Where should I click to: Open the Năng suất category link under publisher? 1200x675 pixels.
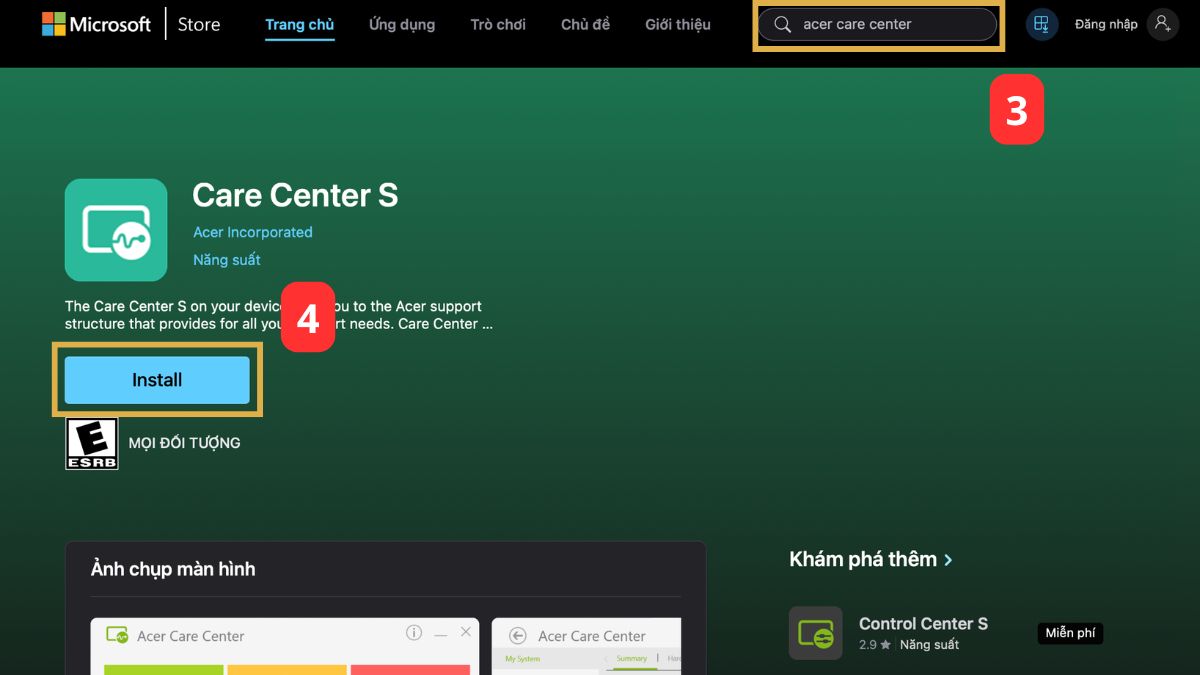click(x=227, y=260)
